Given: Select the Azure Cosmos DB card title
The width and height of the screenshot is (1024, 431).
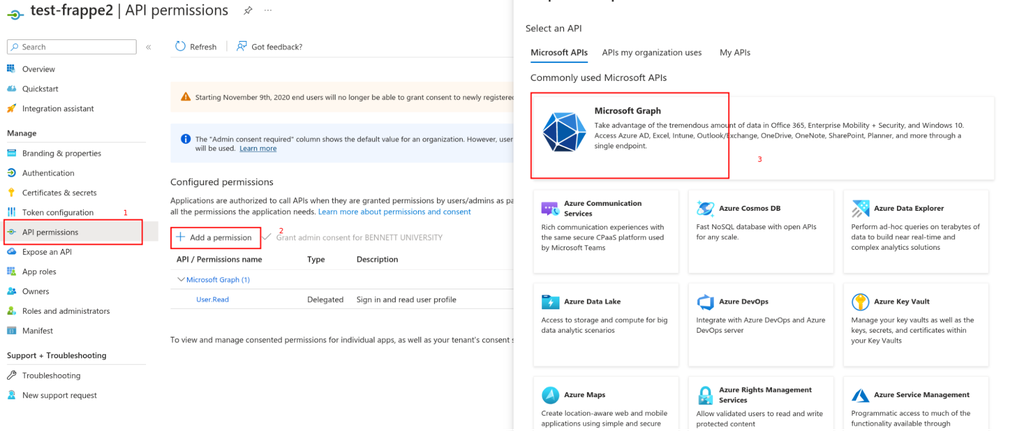Looking at the screenshot, I should [750, 208].
